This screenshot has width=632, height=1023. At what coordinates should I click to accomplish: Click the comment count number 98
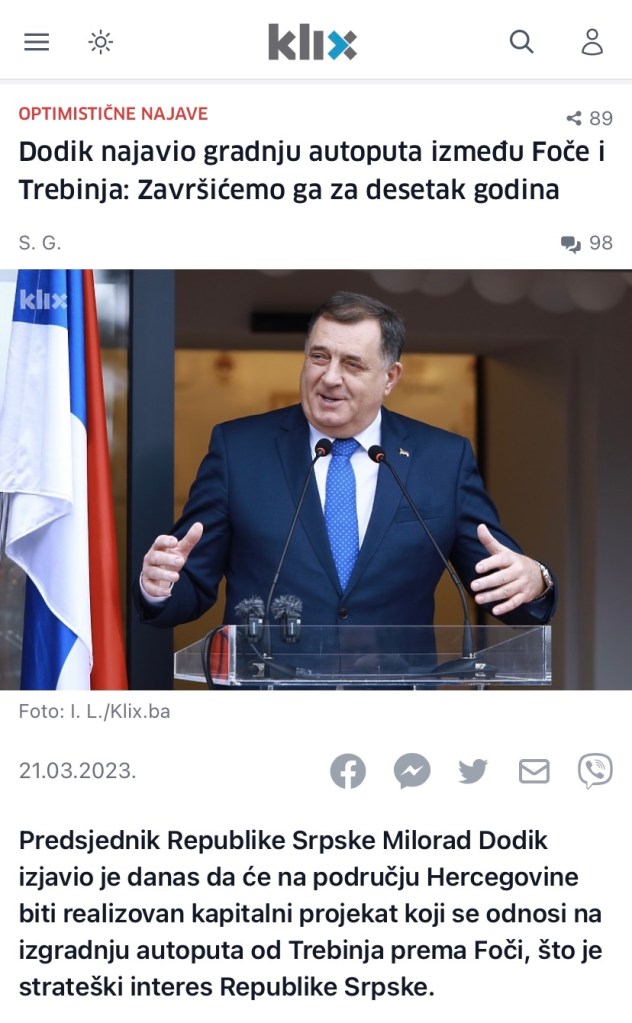click(601, 243)
